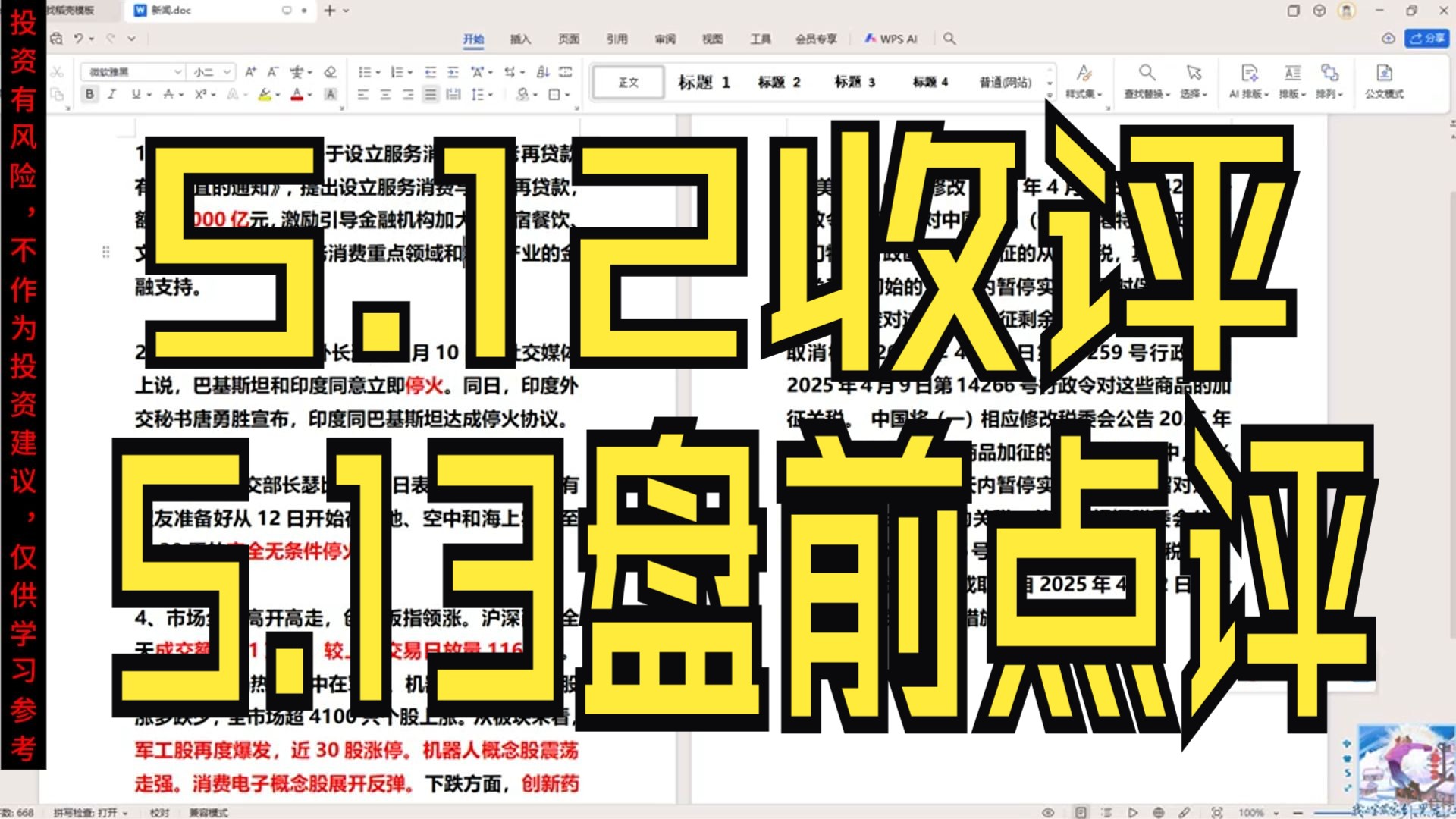Image resolution: width=1456 pixels, height=819 pixels.
Task: Click the Clear formatting eraser icon
Action: point(330,72)
